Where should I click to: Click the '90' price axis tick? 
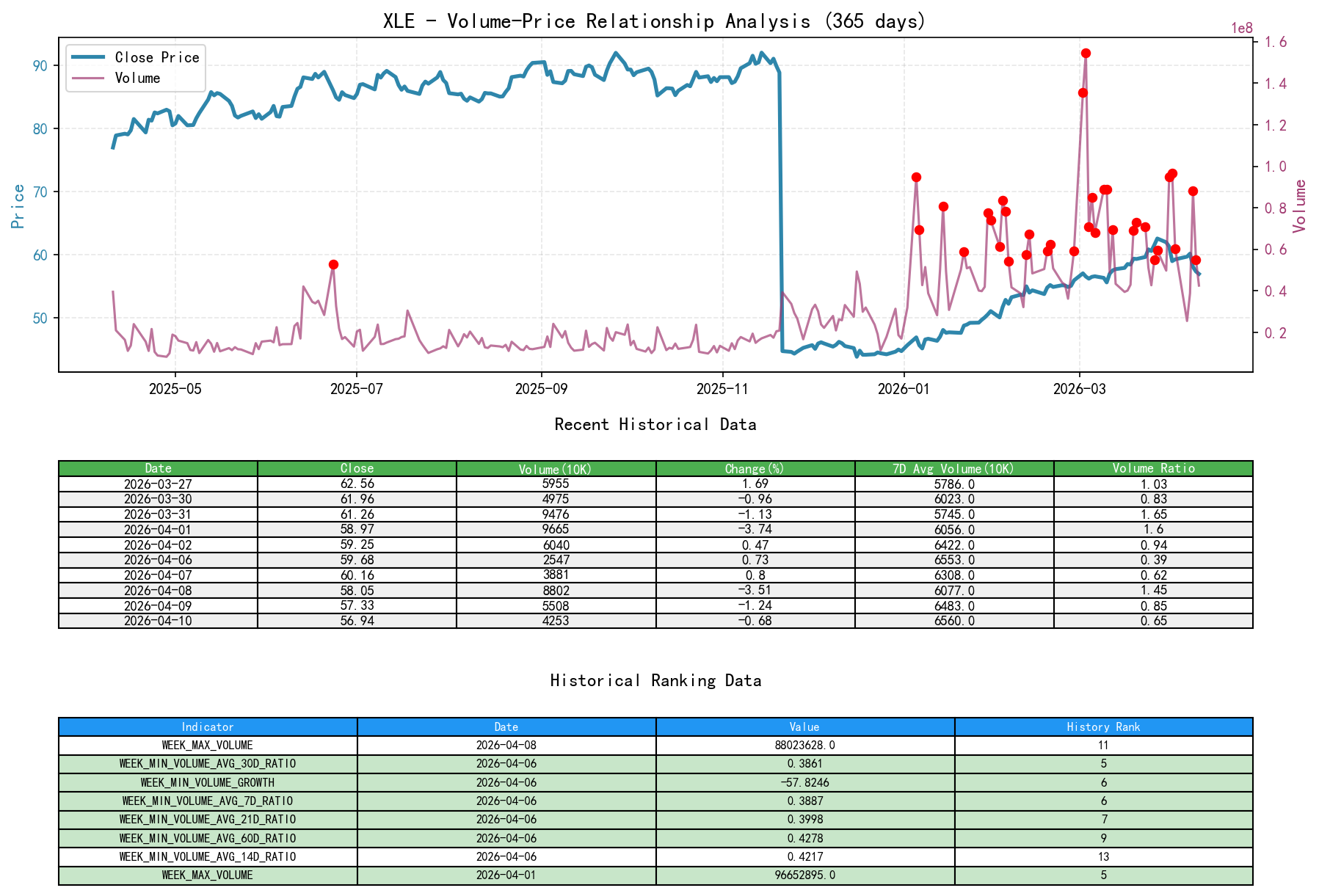[x=40, y=66]
